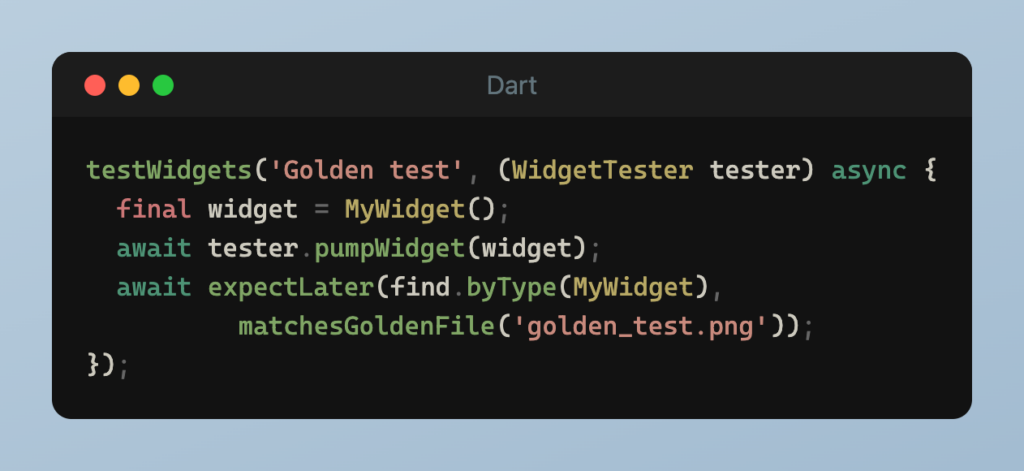Click the yellow minimize window dot
1024x471 pixels.
click(x=129, y=85)
